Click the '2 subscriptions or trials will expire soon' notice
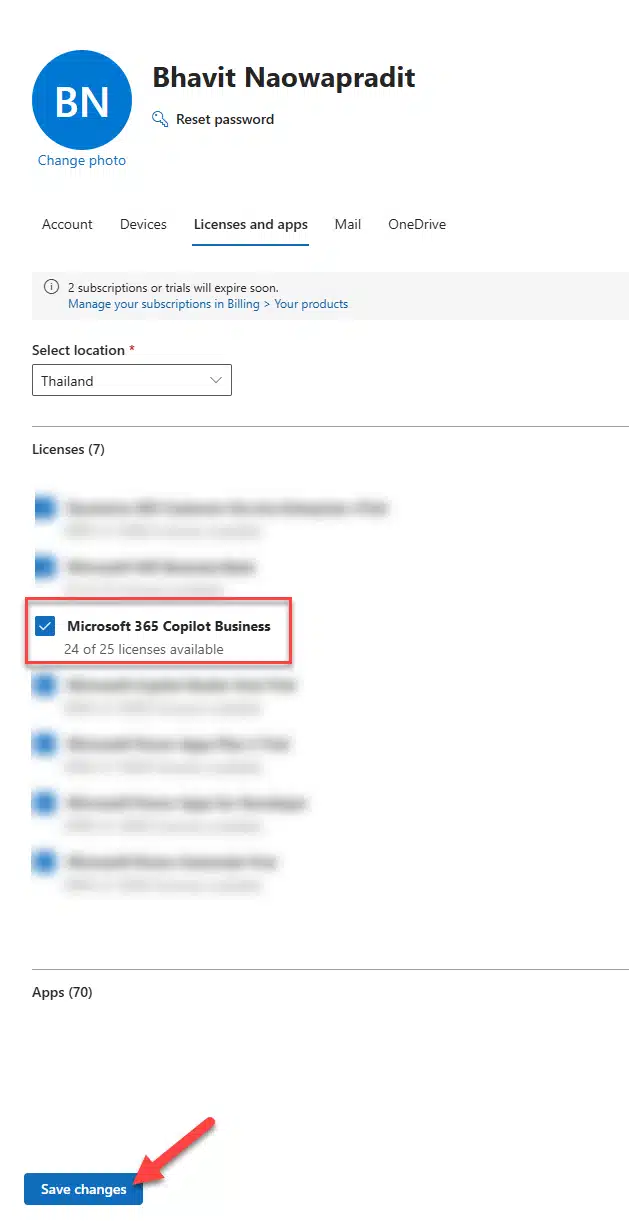This screenshot has width=629, height=1221. (173, 287)
